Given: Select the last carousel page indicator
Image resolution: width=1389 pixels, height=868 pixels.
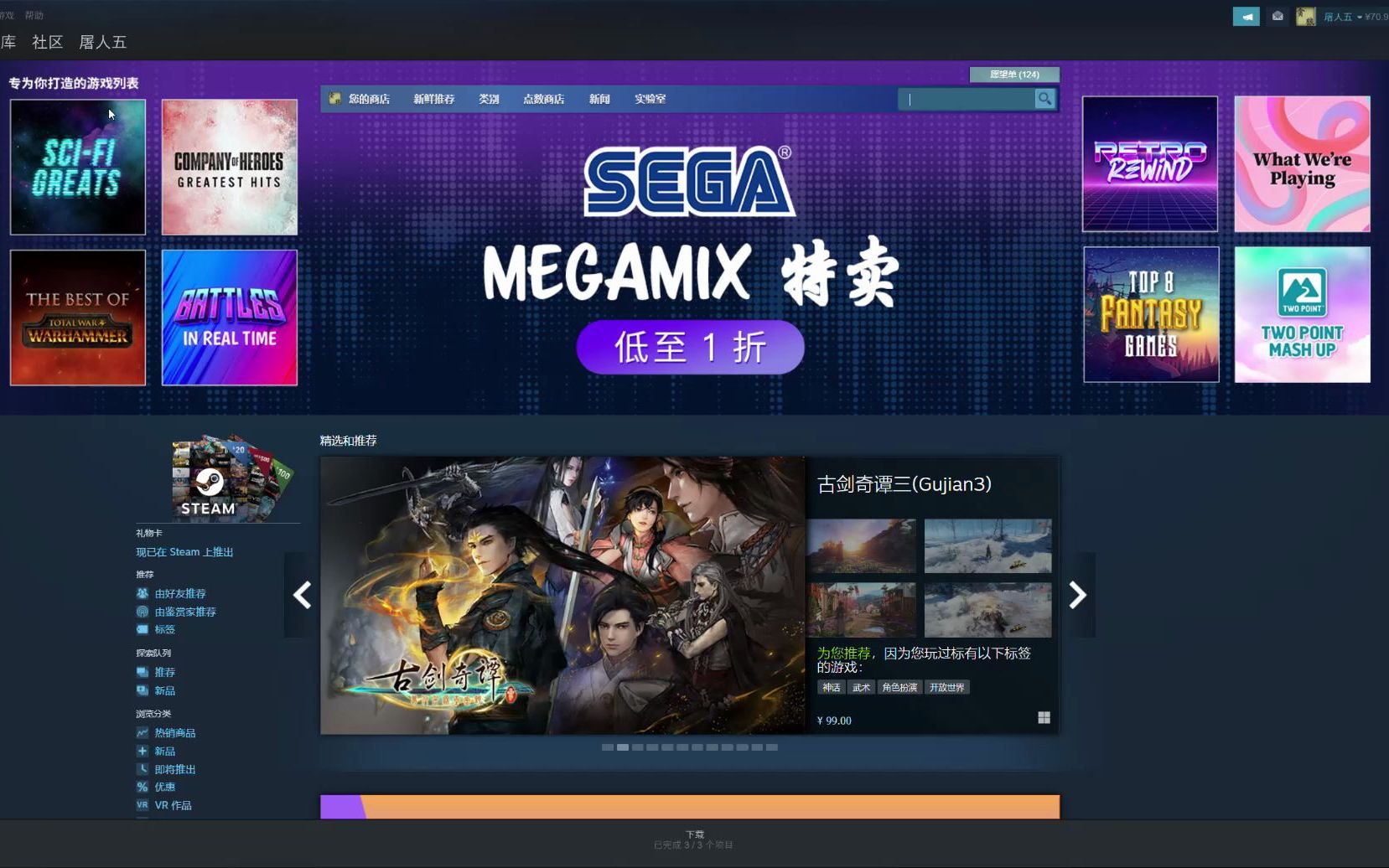Looking at the screenshot, I should pos(772,747).
